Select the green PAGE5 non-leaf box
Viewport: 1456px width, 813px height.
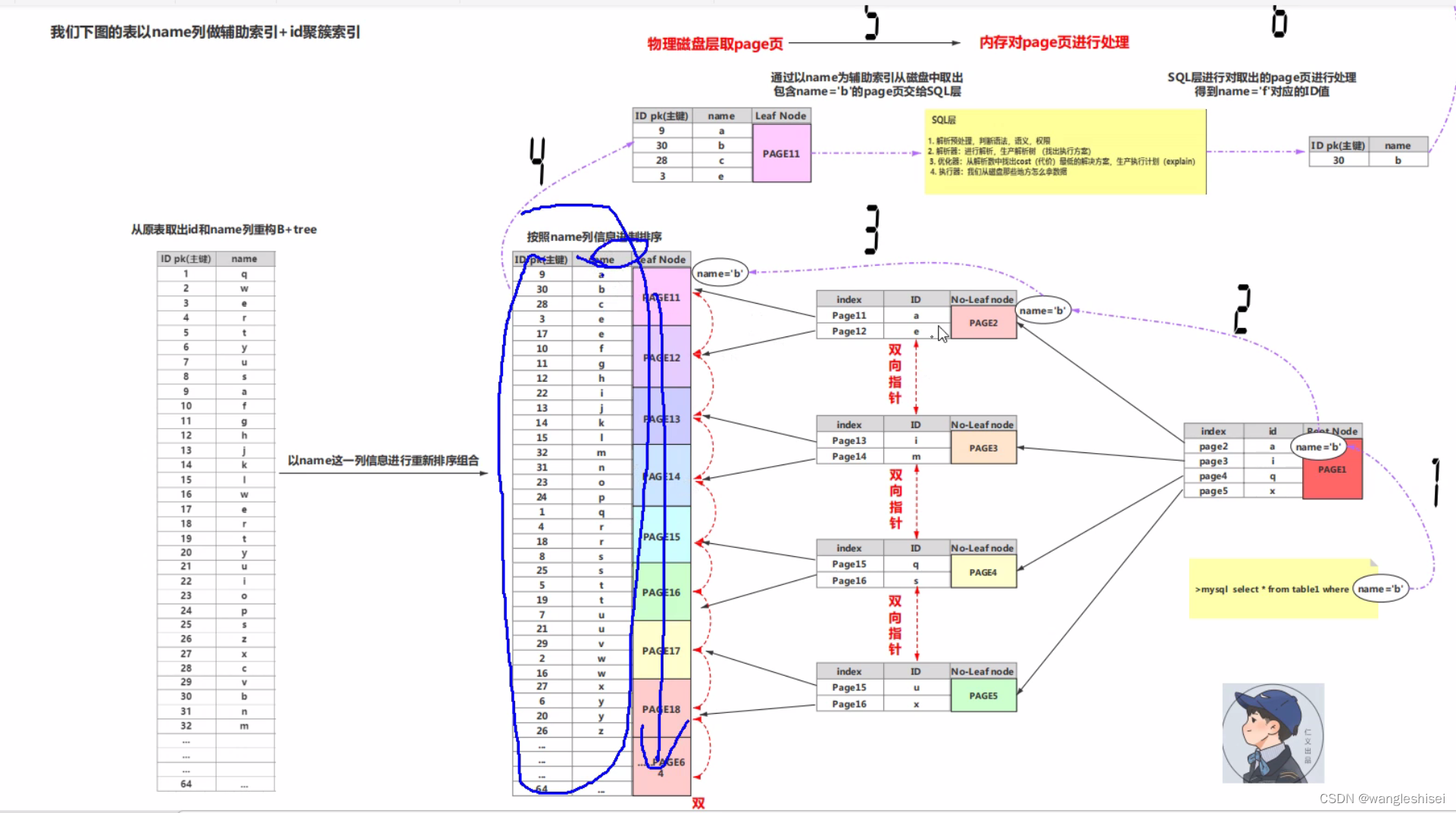tap(983, 696)
